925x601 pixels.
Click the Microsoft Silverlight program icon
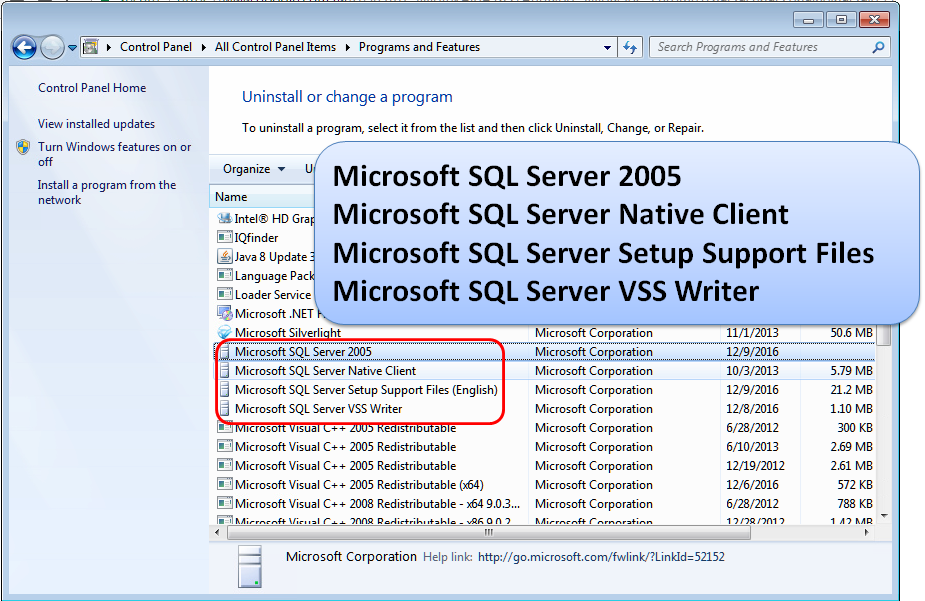225,333
